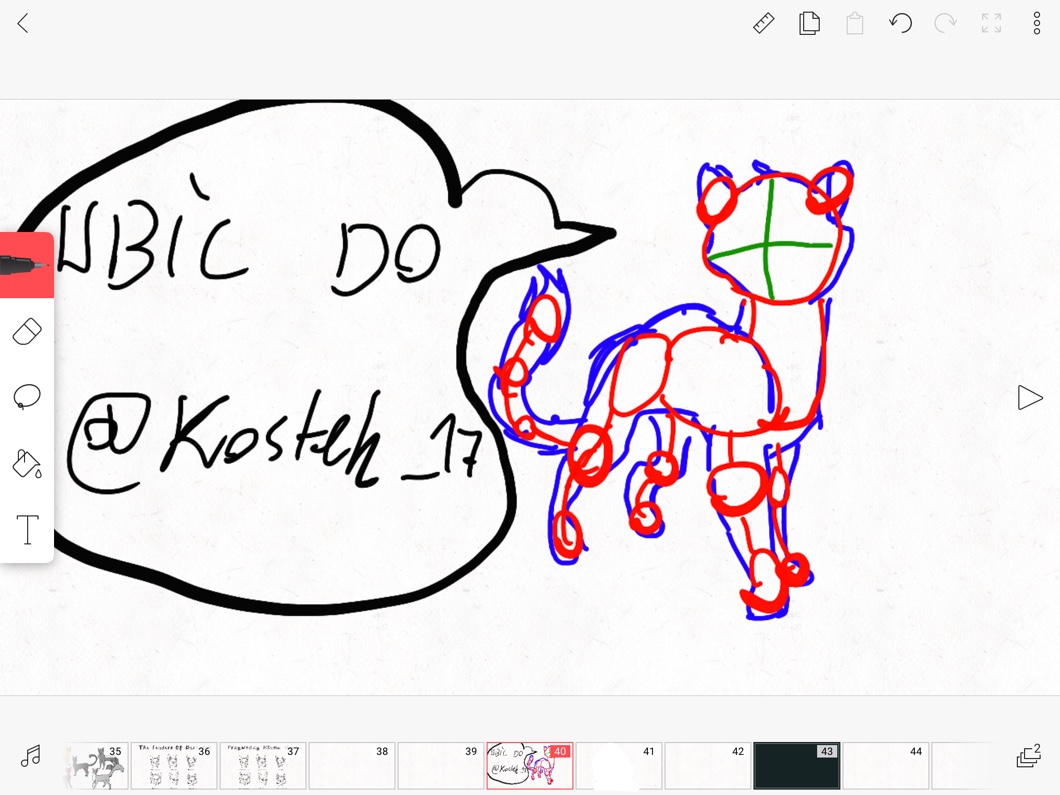Select frame 43 dark thumbnail

point(796,766)
